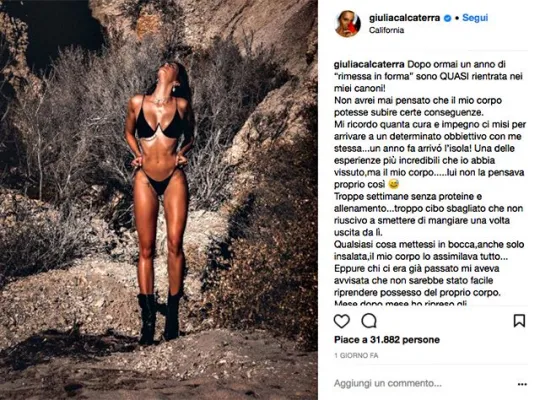The width and height of the screenshot is (540, 400).
Task: Follow the account with the Segui button
Action: [x=475, y=18]
